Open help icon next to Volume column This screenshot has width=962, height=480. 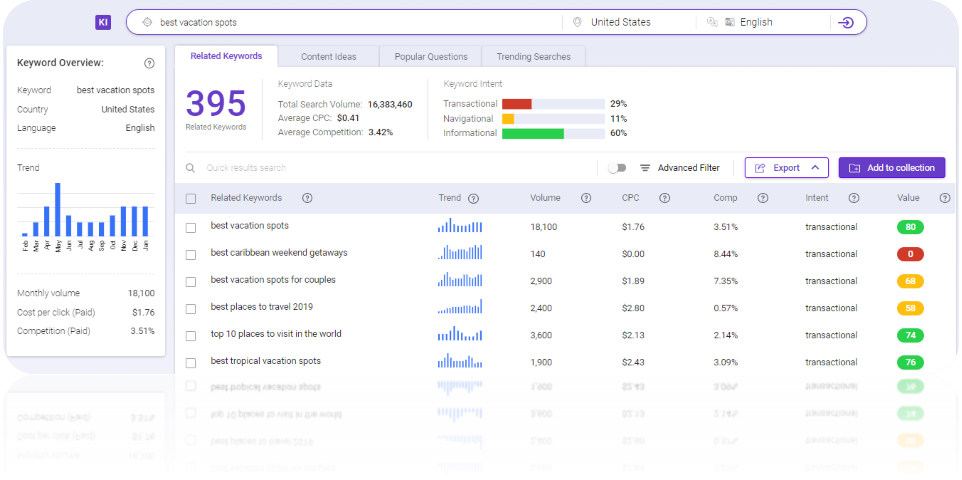click(586, 198)
